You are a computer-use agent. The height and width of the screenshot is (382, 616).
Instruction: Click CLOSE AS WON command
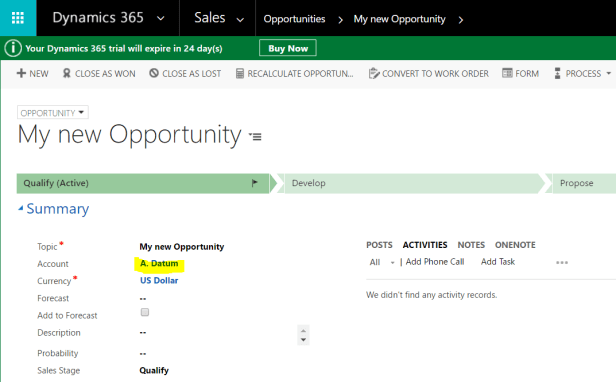(105, 73)
